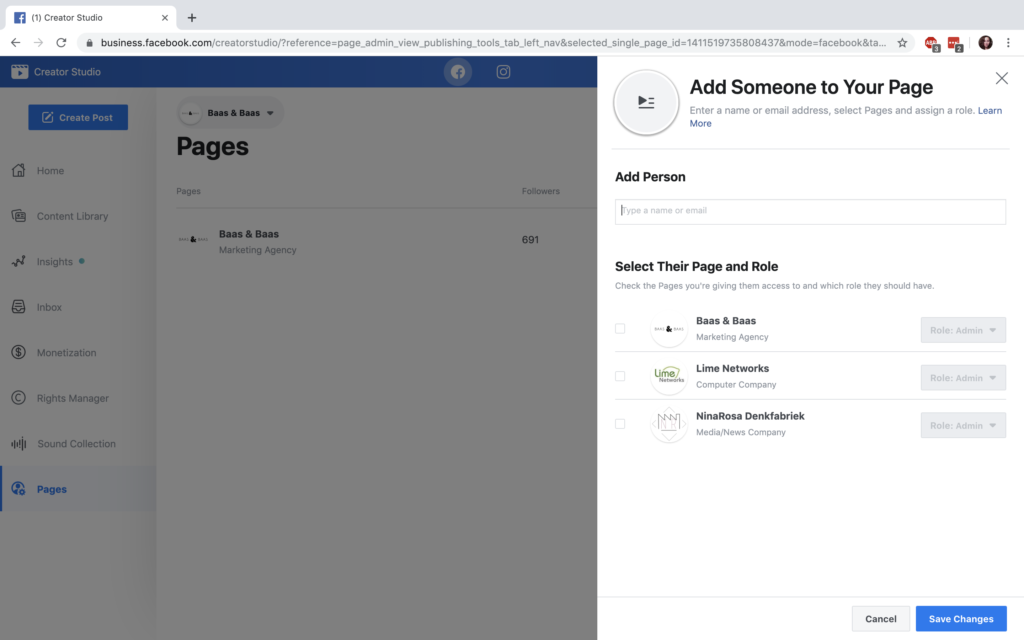
Task: Select the Creator Studio browser tab
Action: coord(90,18)
